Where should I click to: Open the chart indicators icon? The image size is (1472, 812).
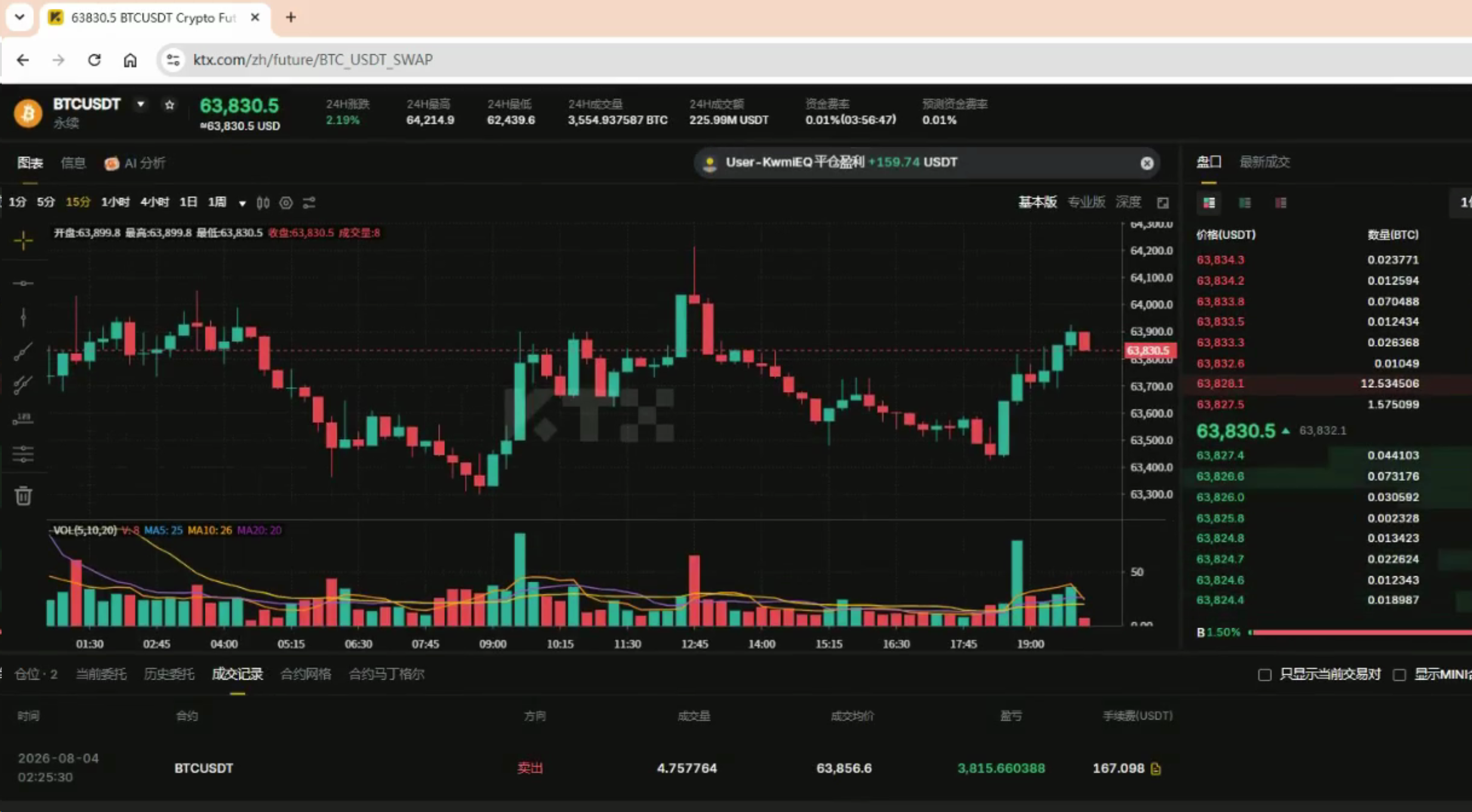pos(309,203)
